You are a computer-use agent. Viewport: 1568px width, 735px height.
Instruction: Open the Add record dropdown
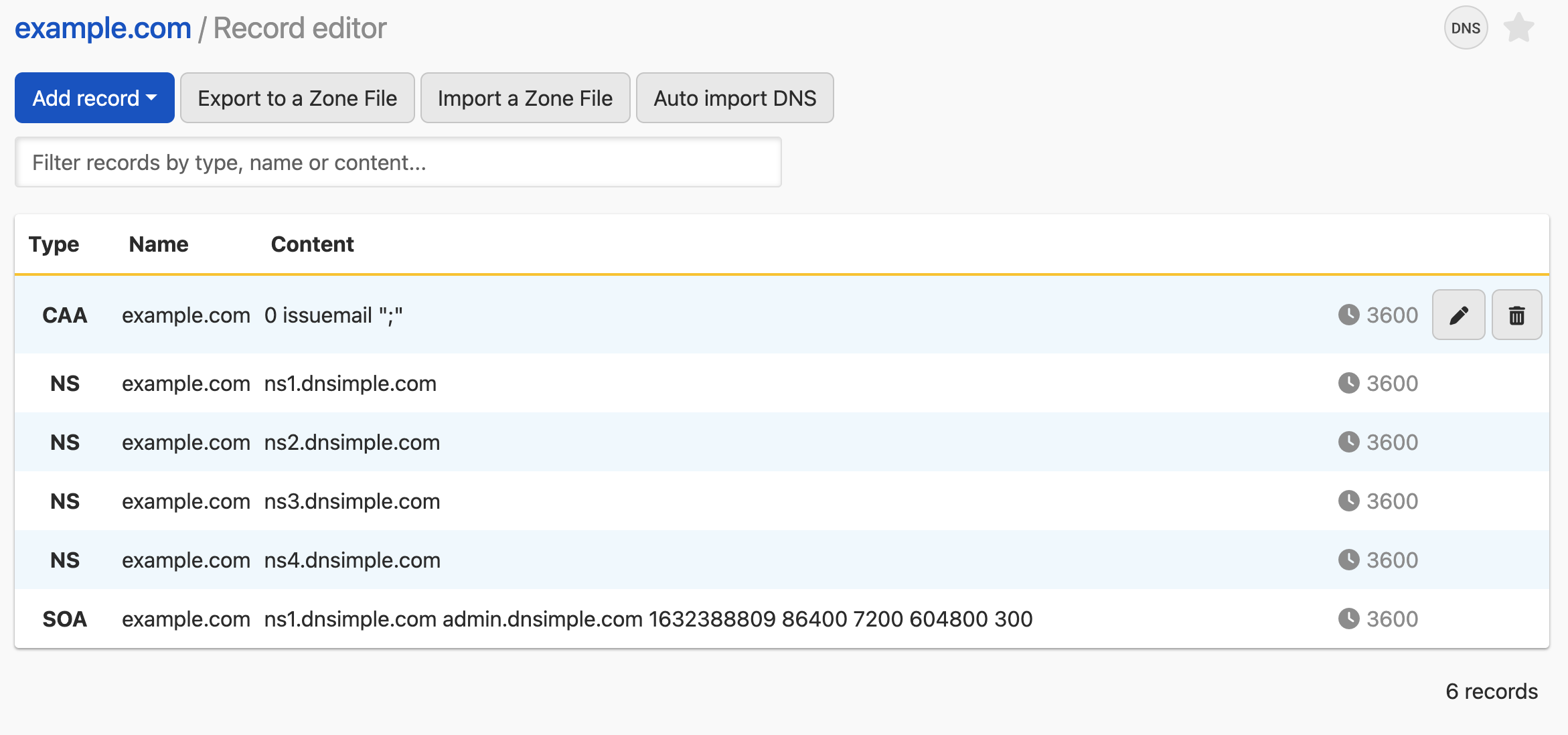click(x=94, y=98)
